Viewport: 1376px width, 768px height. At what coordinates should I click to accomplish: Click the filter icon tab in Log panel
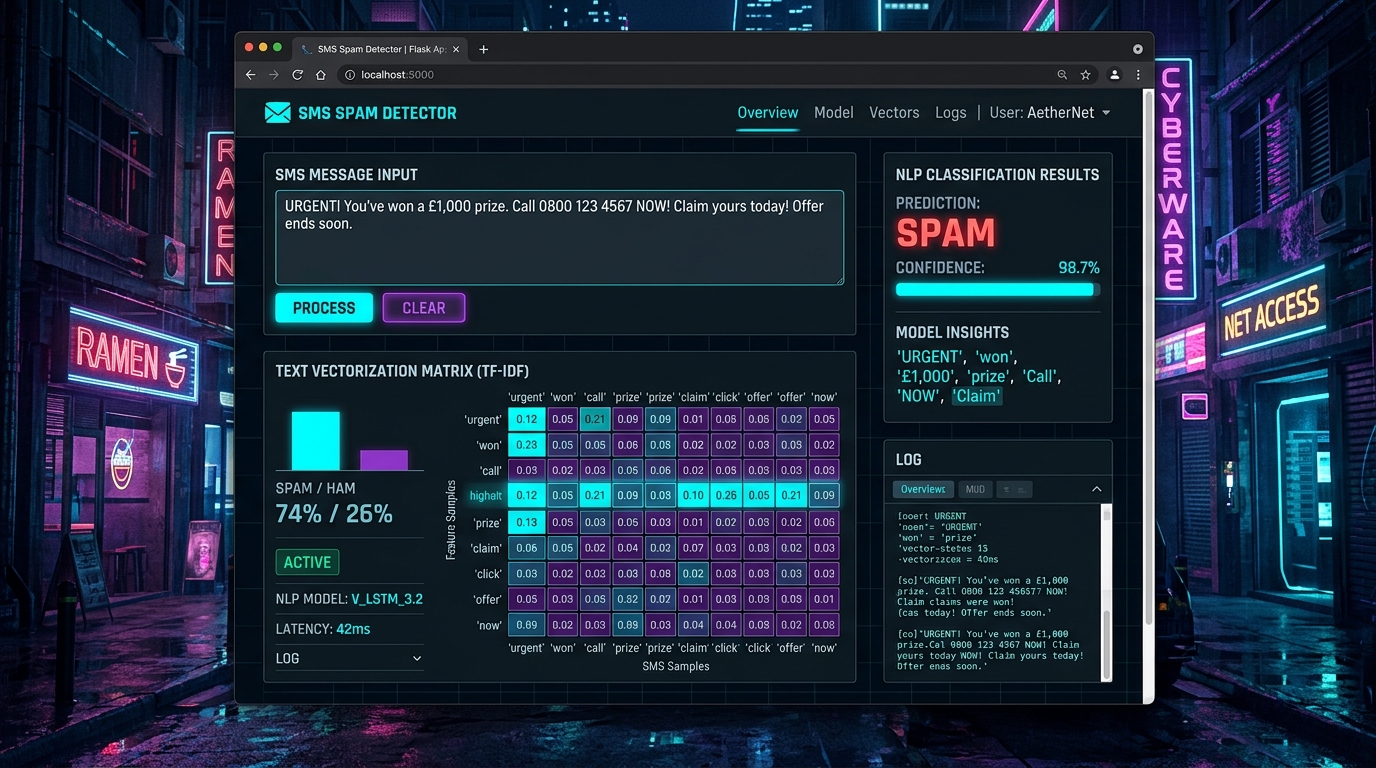point(1014,489)
